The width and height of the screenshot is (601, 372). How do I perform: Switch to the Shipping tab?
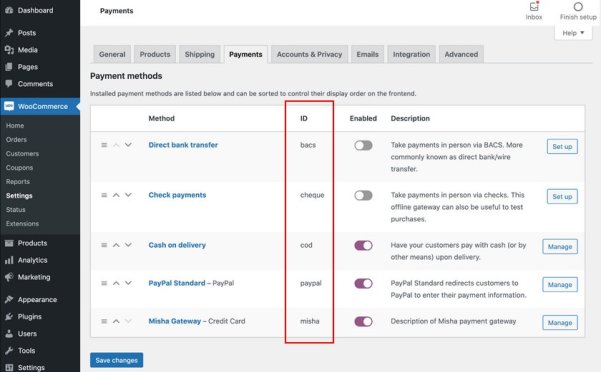(x=200, y=54)
